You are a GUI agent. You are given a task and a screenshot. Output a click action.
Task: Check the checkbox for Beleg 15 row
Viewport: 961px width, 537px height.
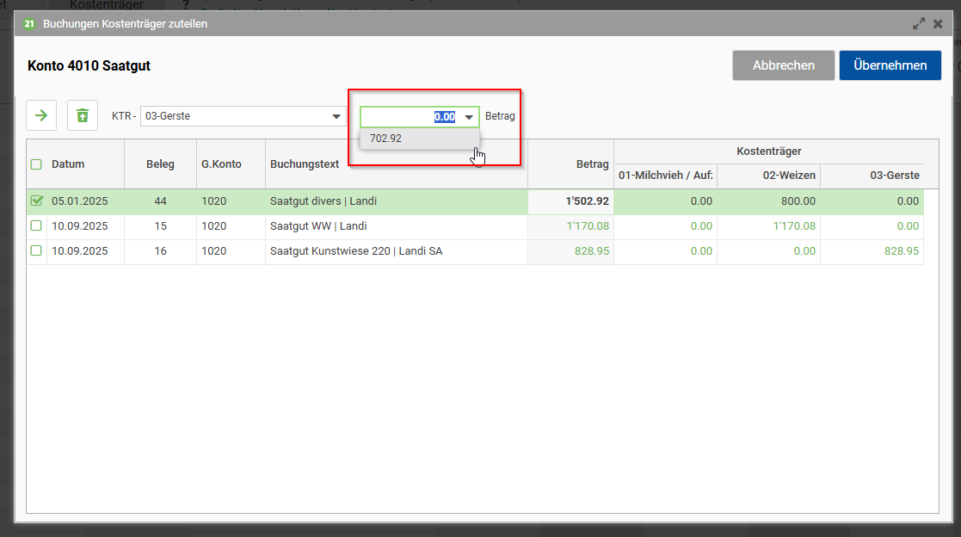click(x=36, y=226)
